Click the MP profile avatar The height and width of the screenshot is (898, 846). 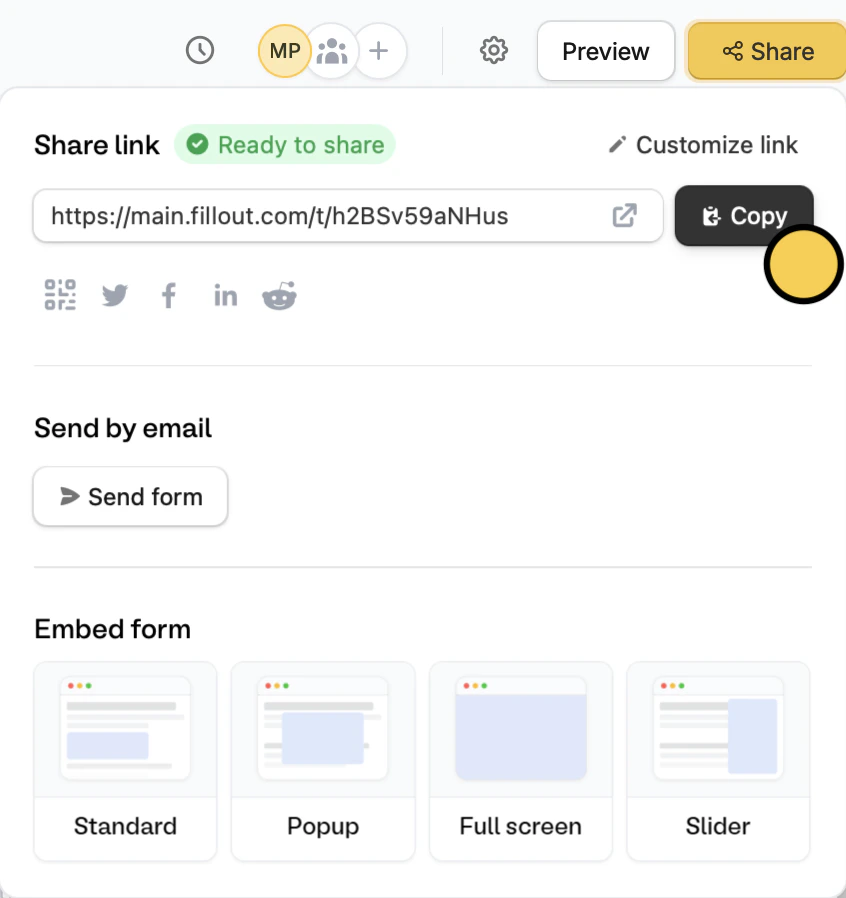(284, 50)
